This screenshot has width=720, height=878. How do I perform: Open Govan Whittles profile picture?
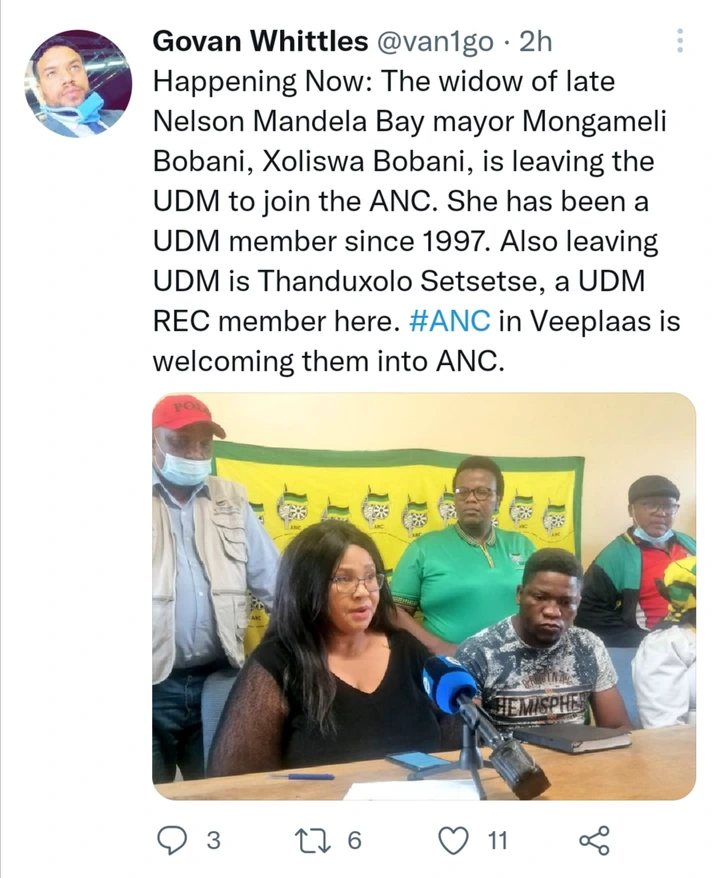coord(78,83)
